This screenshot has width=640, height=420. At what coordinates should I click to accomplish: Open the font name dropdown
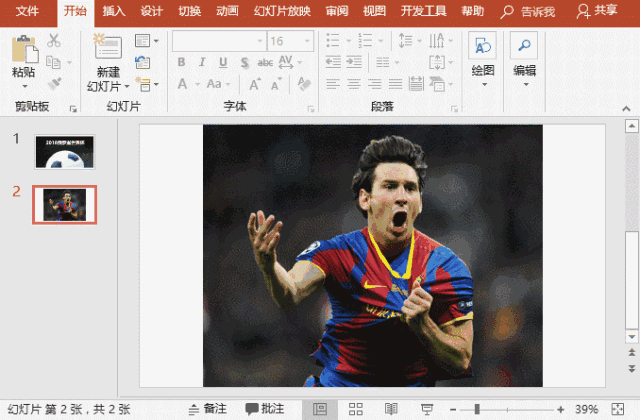pos(260,41)
